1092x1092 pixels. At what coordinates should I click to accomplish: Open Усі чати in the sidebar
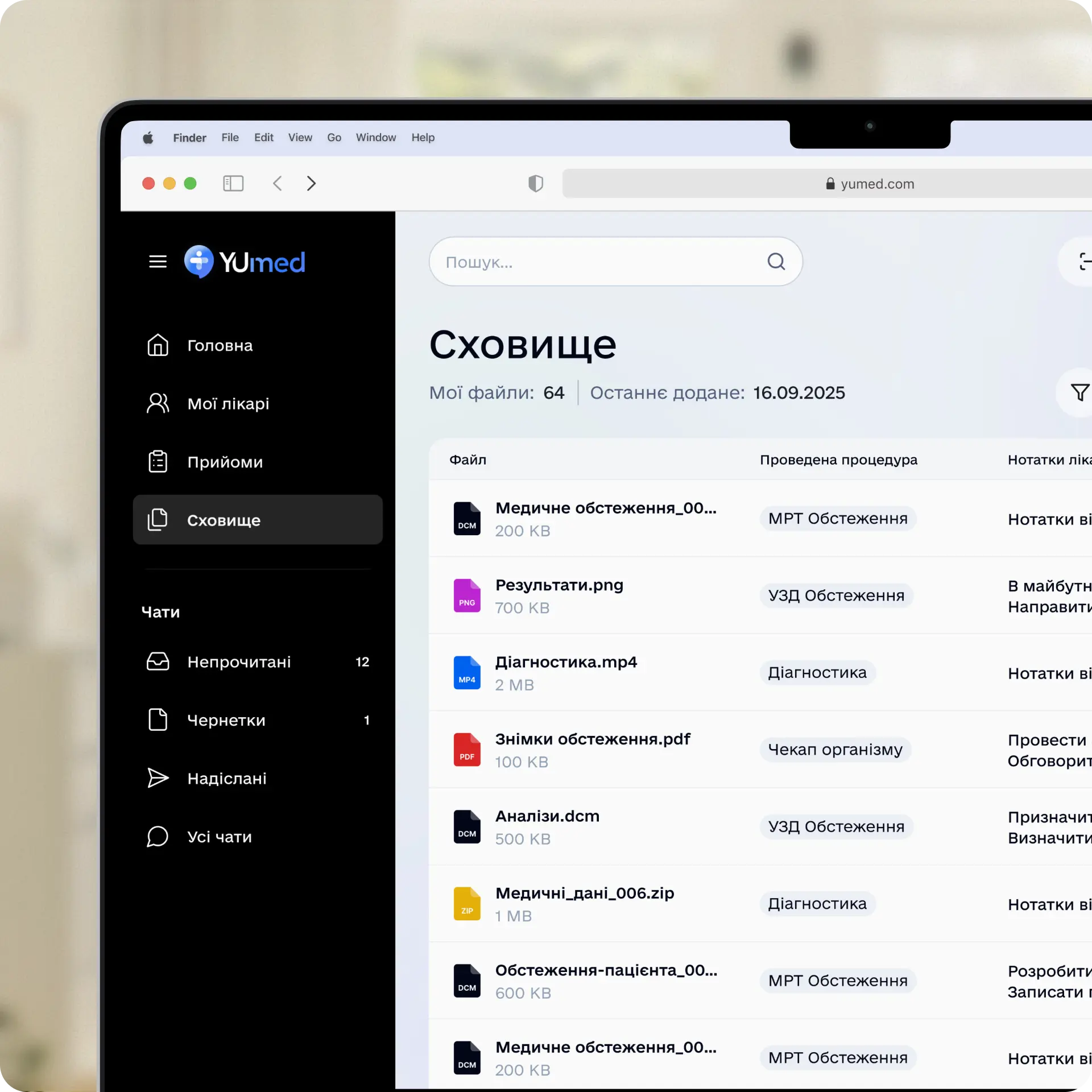click(x=219, y=837)
